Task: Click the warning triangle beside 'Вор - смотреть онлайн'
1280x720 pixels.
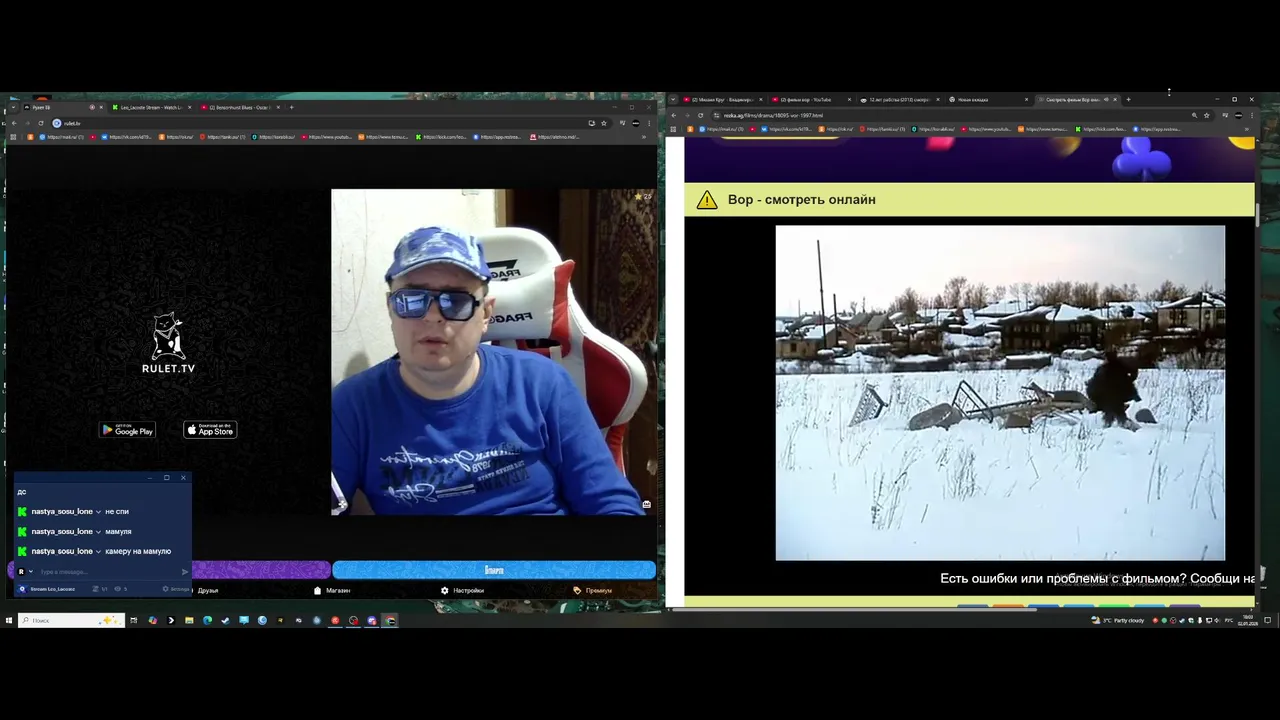Action: coord(707,200)
